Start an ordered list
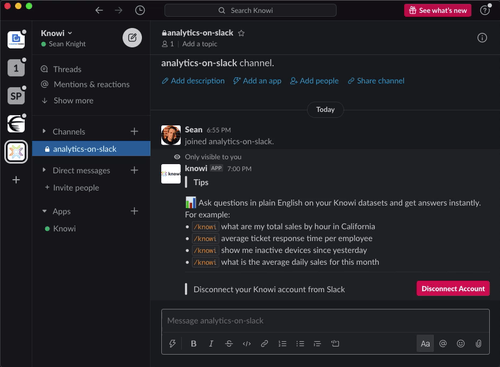Screen dimensions: 500x367 click(282, 344)
